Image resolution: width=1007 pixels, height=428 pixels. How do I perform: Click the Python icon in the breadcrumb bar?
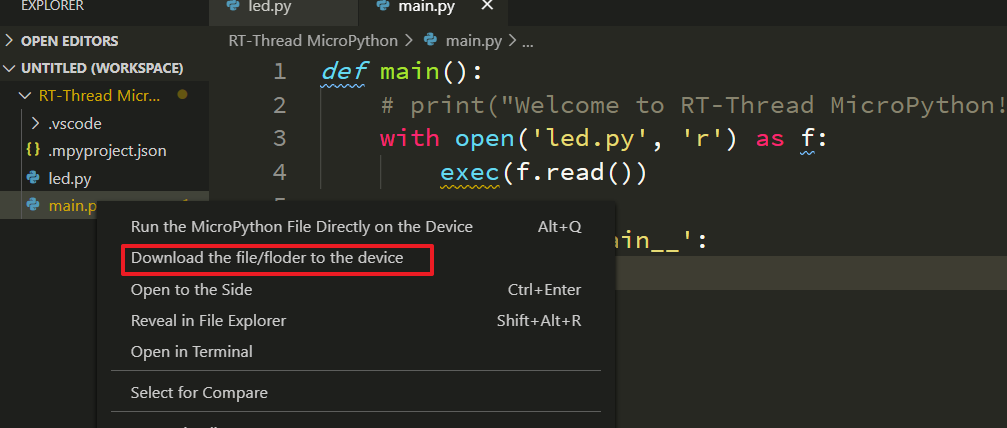tap(431, 41)
